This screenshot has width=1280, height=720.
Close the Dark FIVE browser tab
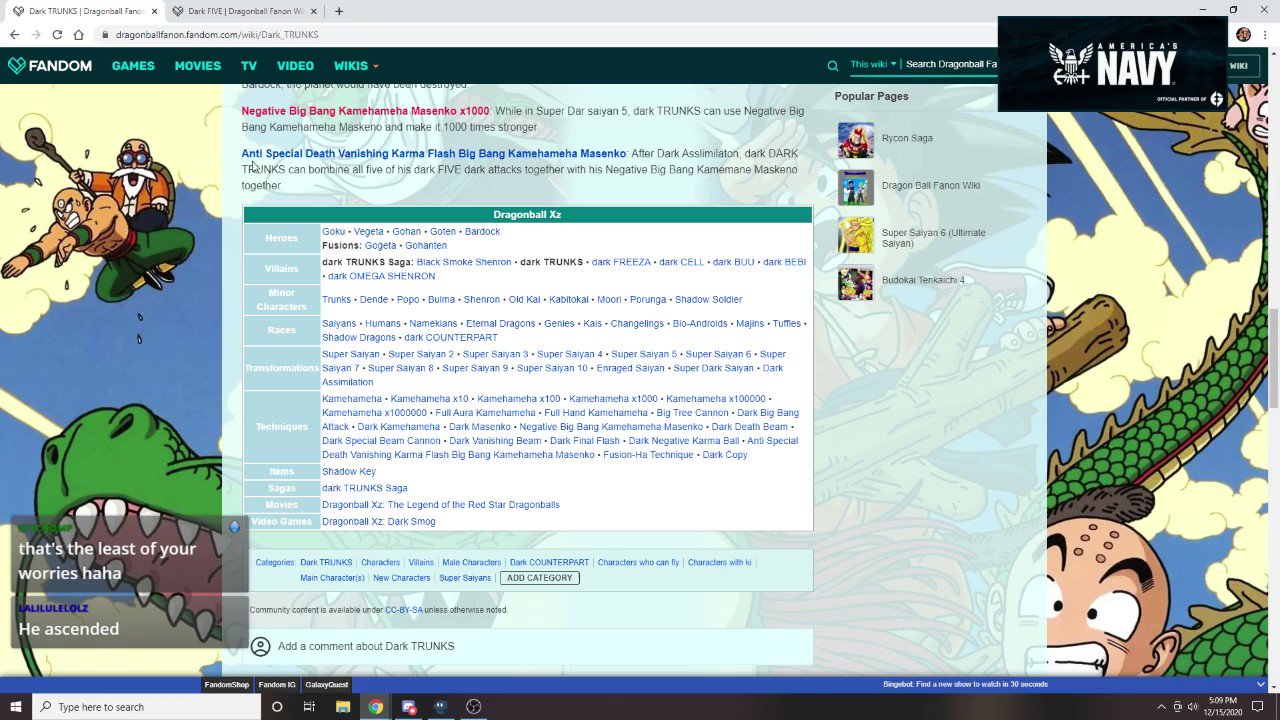[x=316, y=11]
